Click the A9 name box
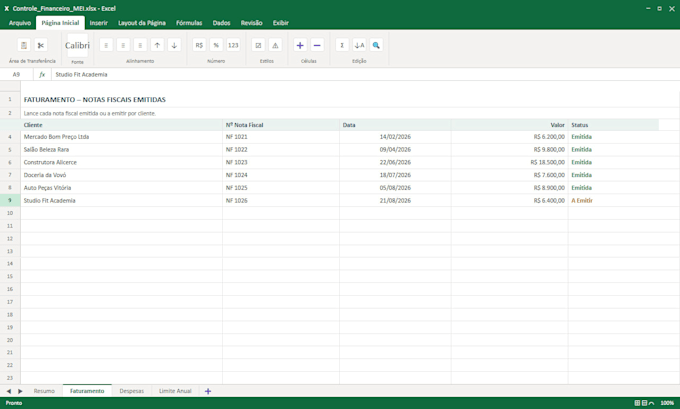Viewport: 680px width, 409px height. (x=16, y=75)
